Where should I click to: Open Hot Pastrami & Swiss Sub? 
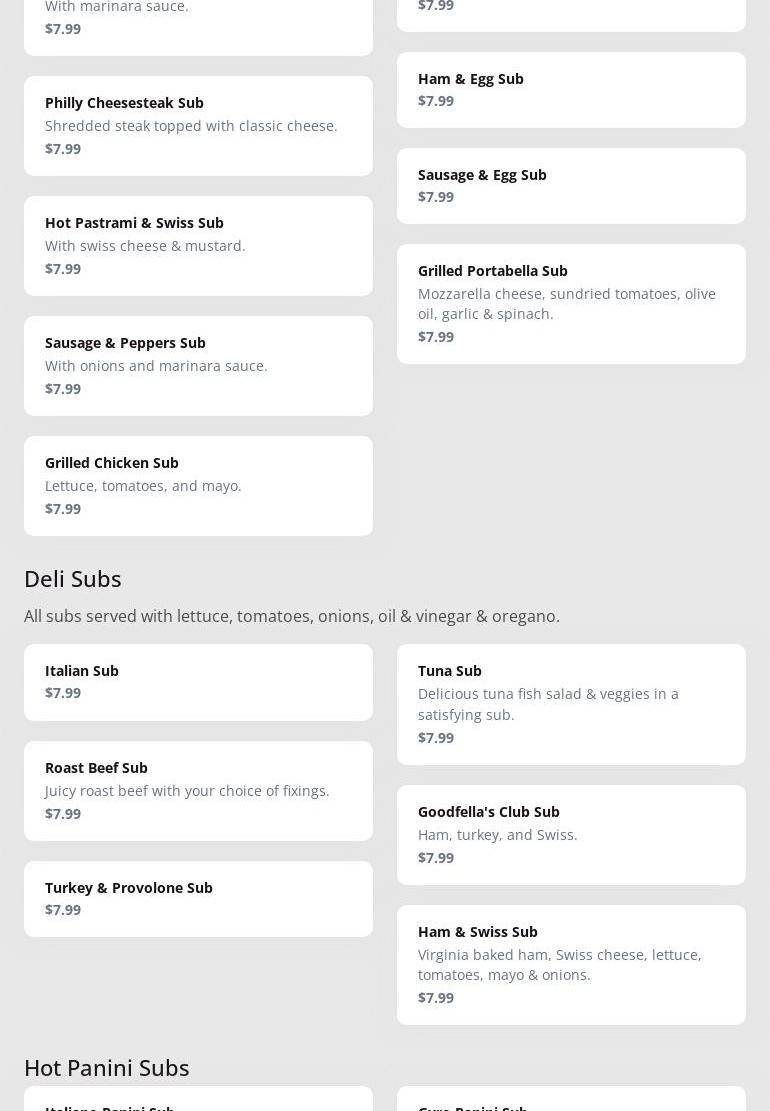point(198,246)
